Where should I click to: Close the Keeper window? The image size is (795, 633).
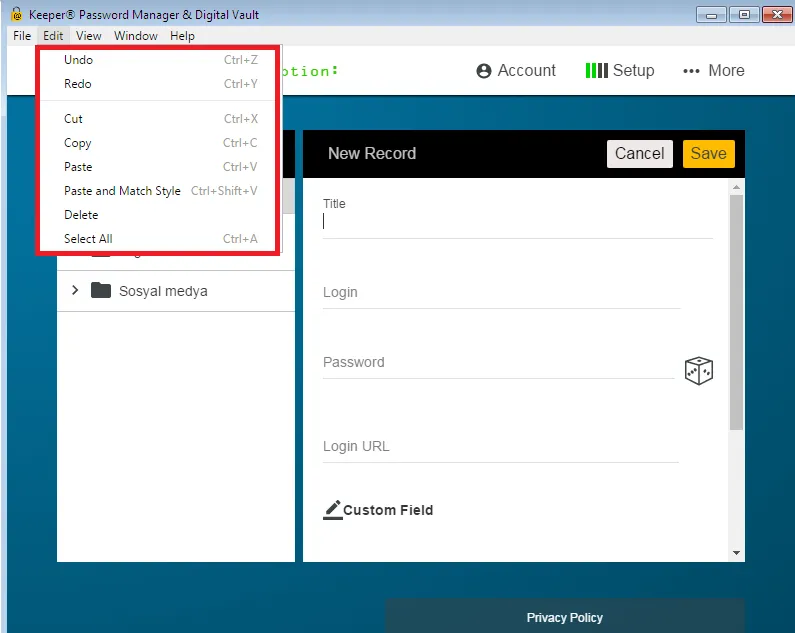click(777, 15)
